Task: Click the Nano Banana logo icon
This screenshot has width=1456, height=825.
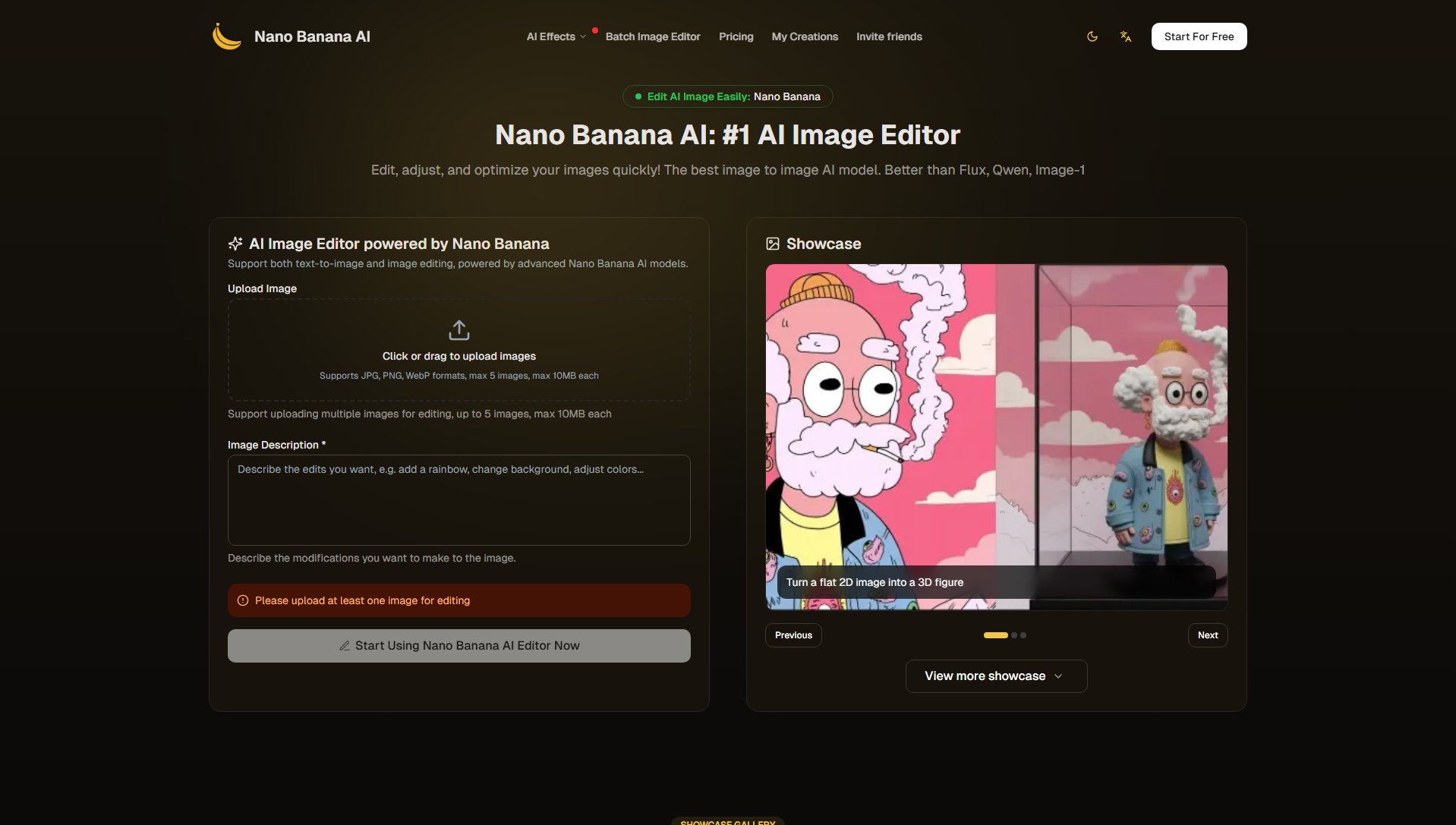Action: coord(226,36)
